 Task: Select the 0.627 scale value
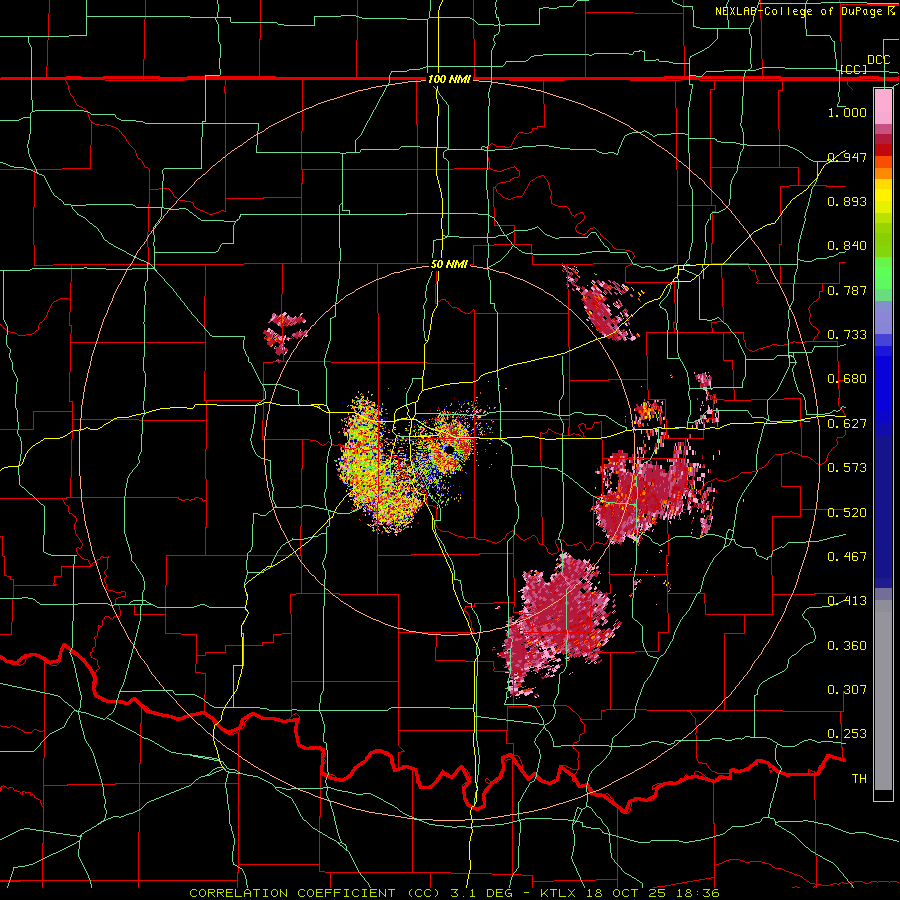pos(847,424)
